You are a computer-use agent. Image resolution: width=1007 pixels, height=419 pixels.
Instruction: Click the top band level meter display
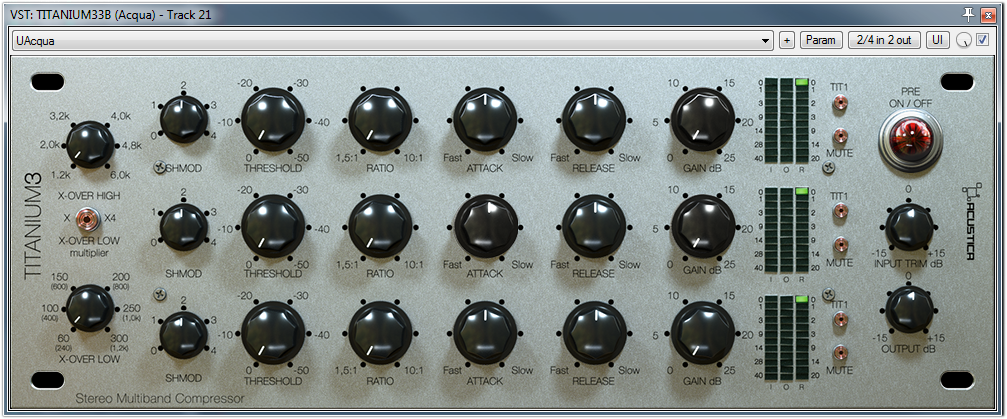tap(786, 120)
